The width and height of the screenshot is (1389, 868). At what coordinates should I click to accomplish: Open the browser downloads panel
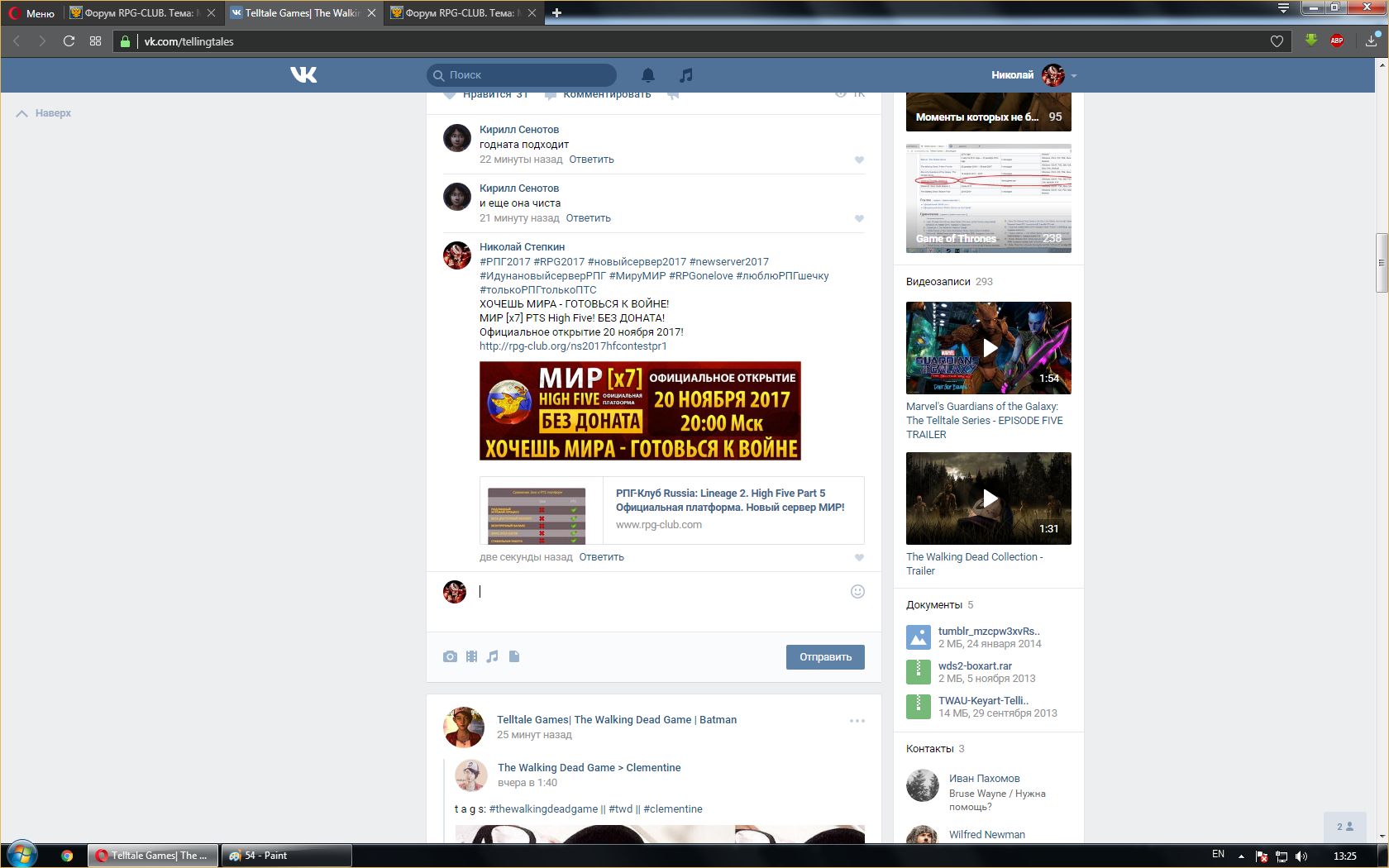tap(1372, 41)
